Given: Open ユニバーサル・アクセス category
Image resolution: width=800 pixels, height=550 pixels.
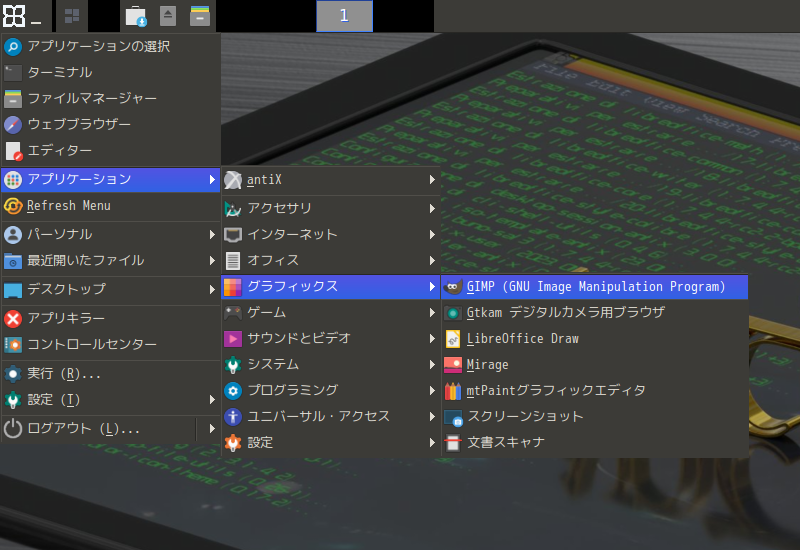Looking at the screenshot, I should coord(331,417).
